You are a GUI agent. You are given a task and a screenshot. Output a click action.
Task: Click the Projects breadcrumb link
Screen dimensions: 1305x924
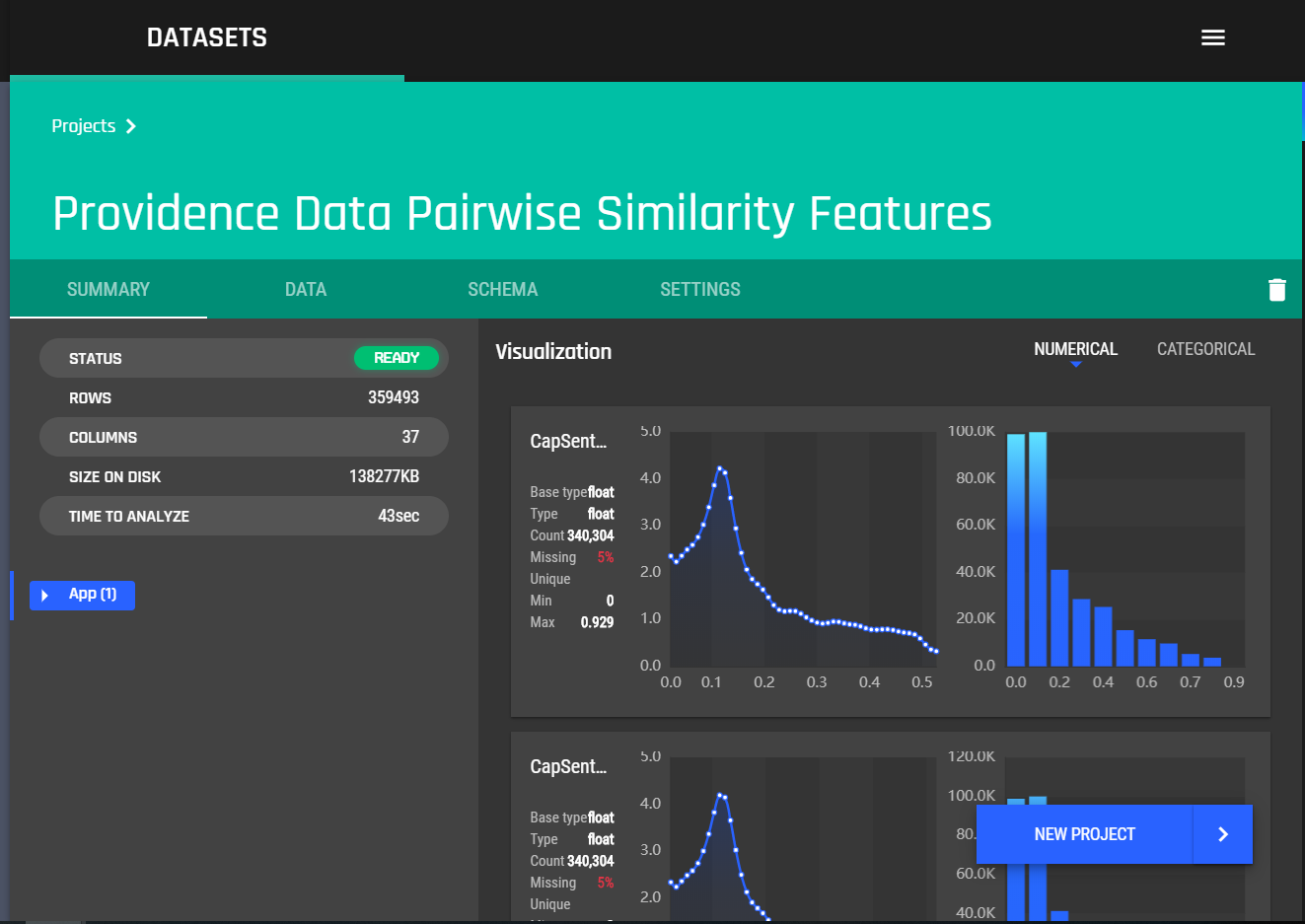tap(84, 126)
